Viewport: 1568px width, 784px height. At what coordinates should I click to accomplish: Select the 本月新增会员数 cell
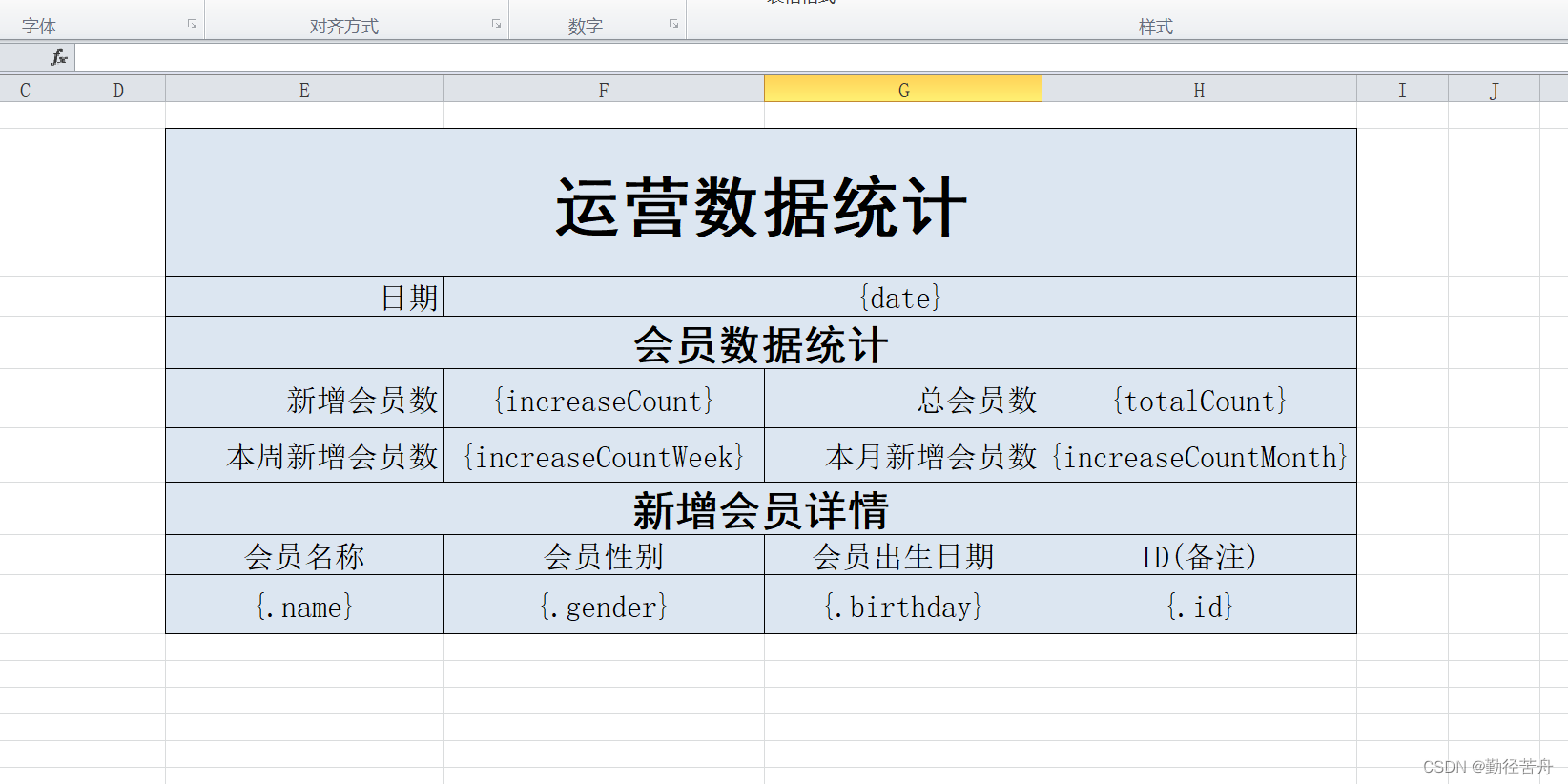pyautogui.click(x=903, y=455)
